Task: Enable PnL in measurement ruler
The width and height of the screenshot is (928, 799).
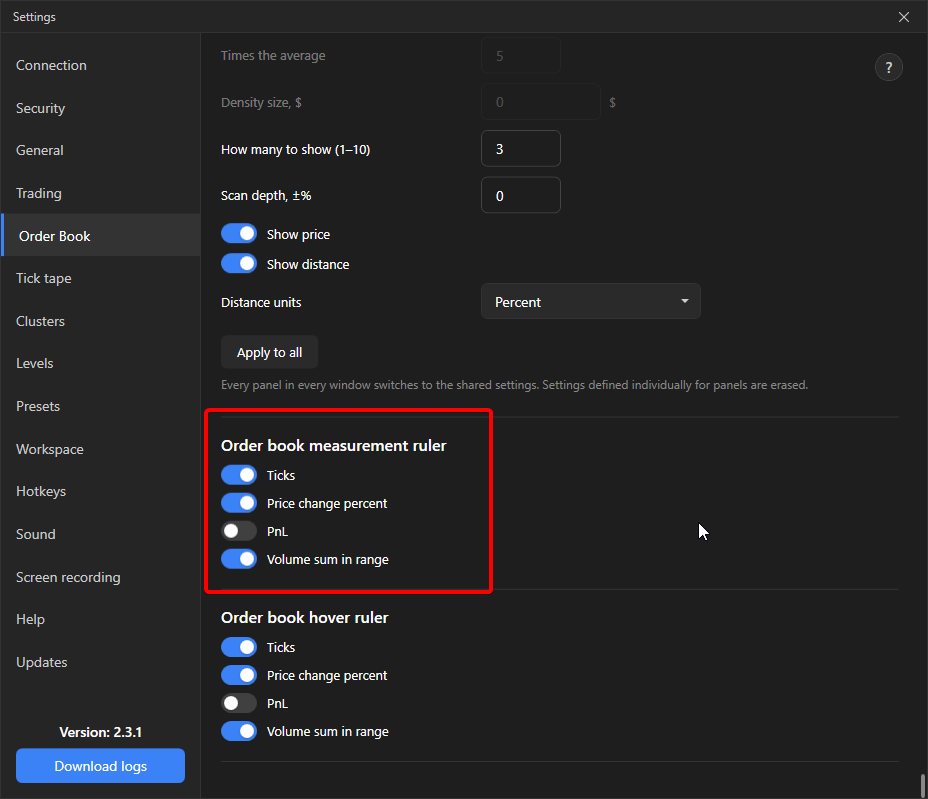Action: [x=239, y=531]
